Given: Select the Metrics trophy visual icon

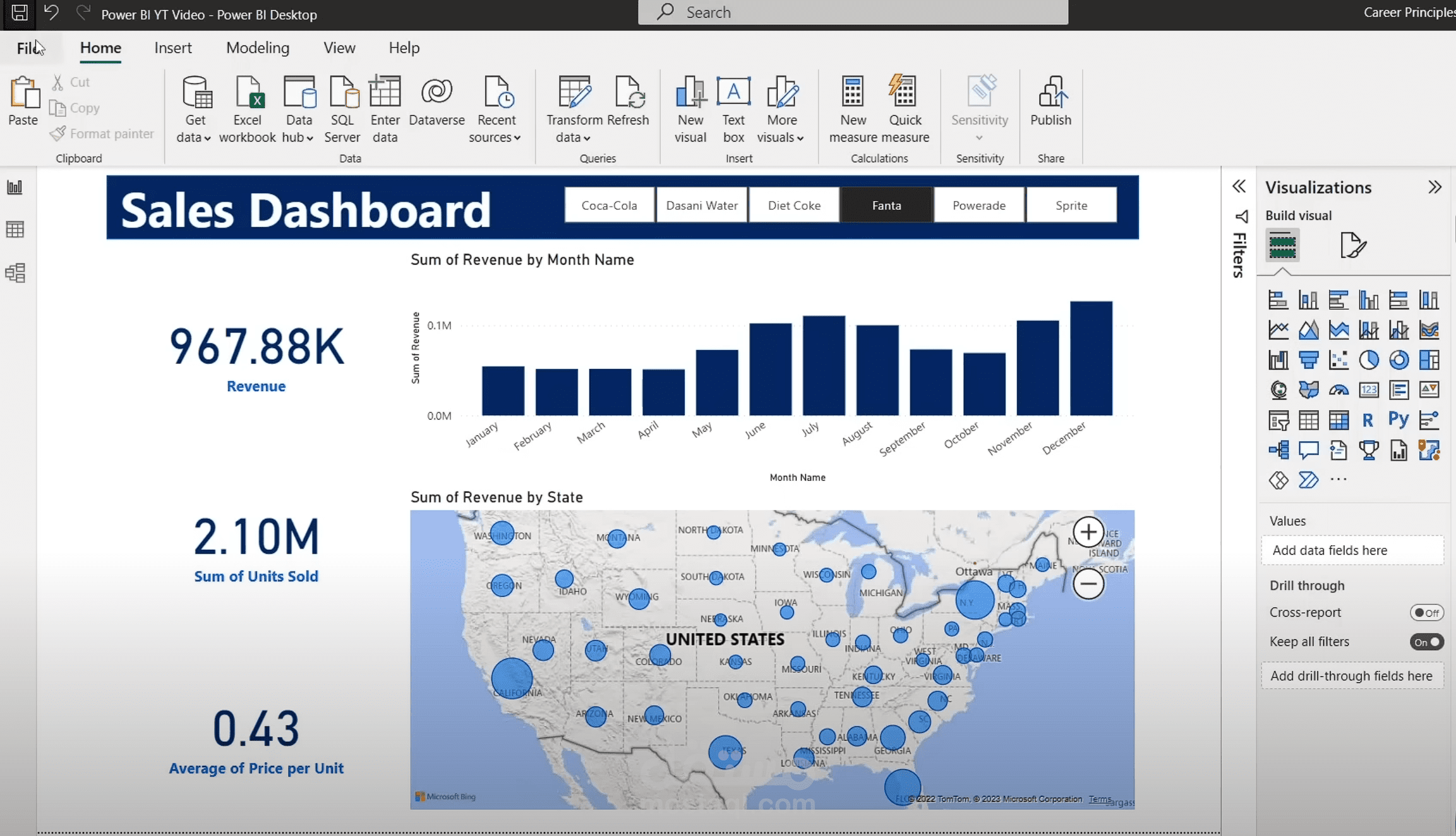Looking at the screenshot, I should (1369, 450).
